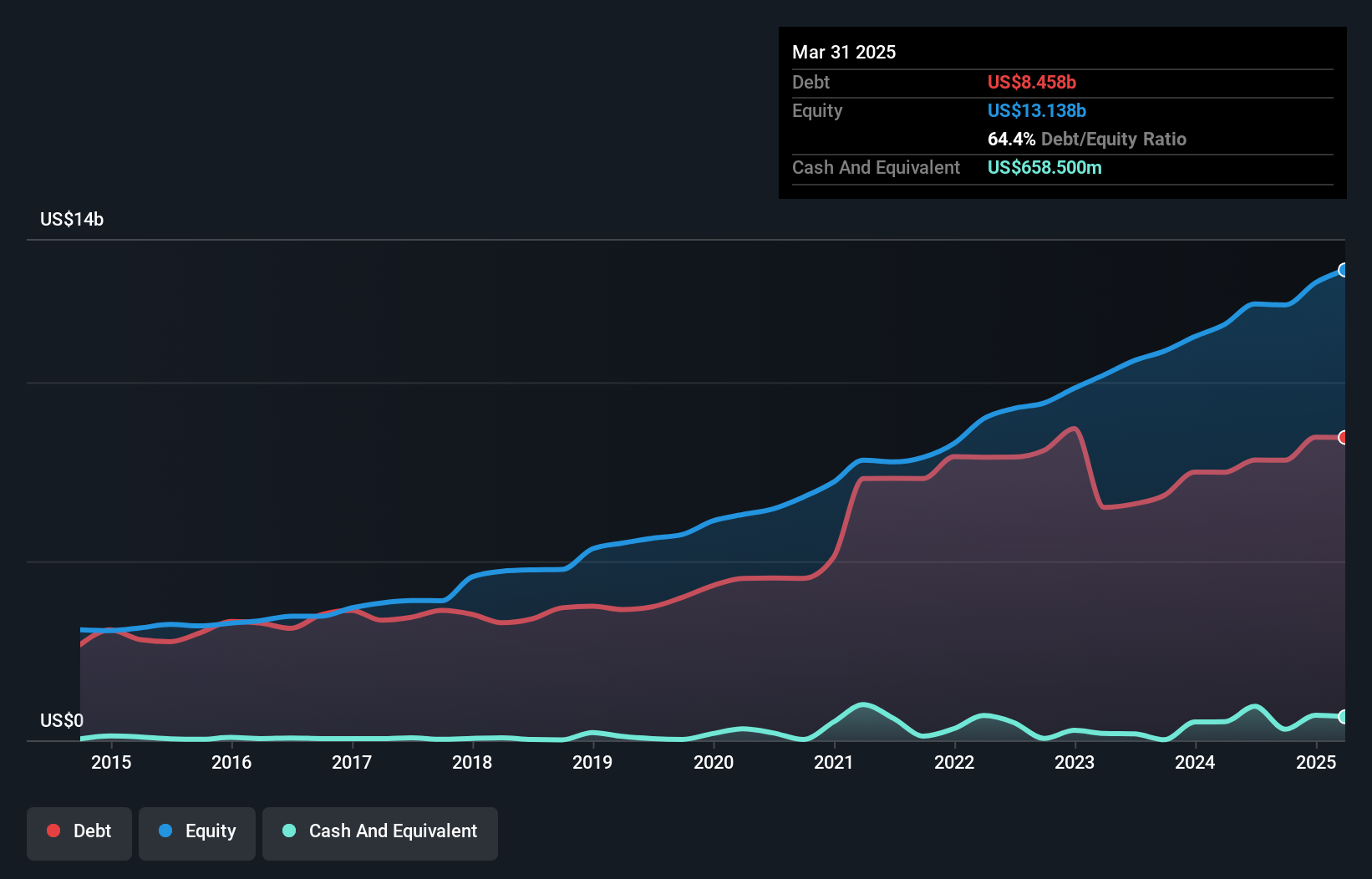1372x879 pixels.
Task: Select the Equity endpoint marker on the chart
Action: tap(1343, 270)
